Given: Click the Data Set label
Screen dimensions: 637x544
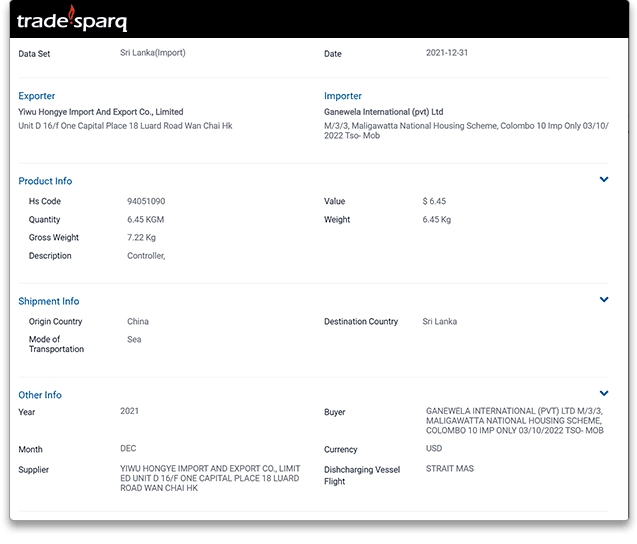Looking at the screenshot, I should 34,54.
